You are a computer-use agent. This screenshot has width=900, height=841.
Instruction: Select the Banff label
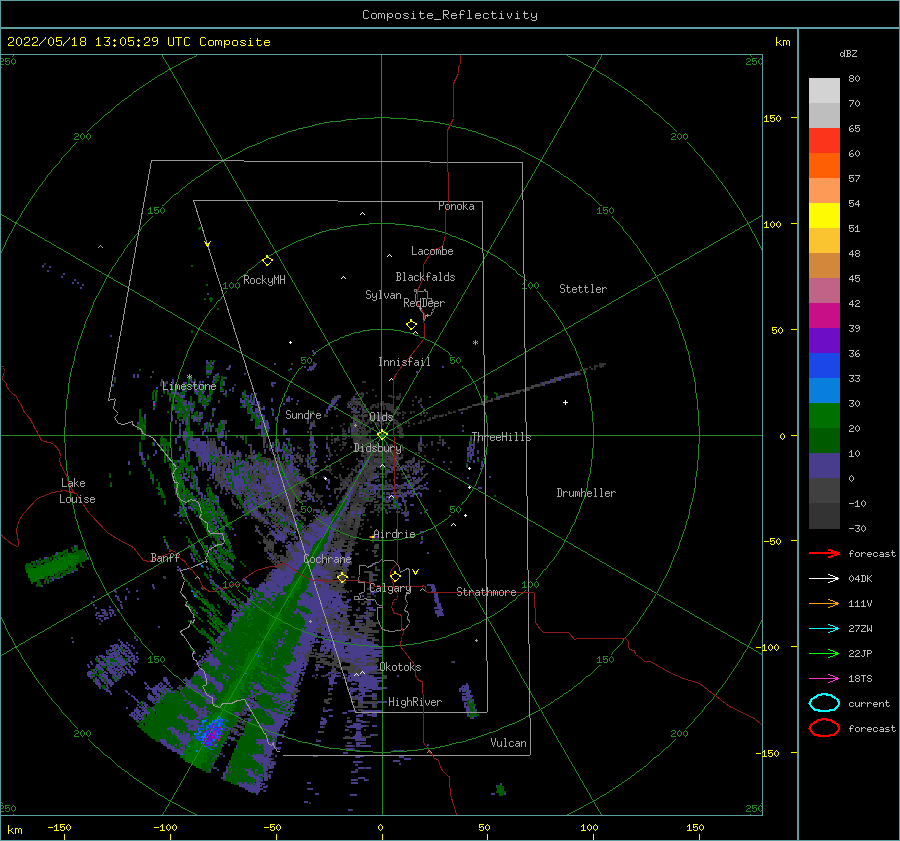165,557
